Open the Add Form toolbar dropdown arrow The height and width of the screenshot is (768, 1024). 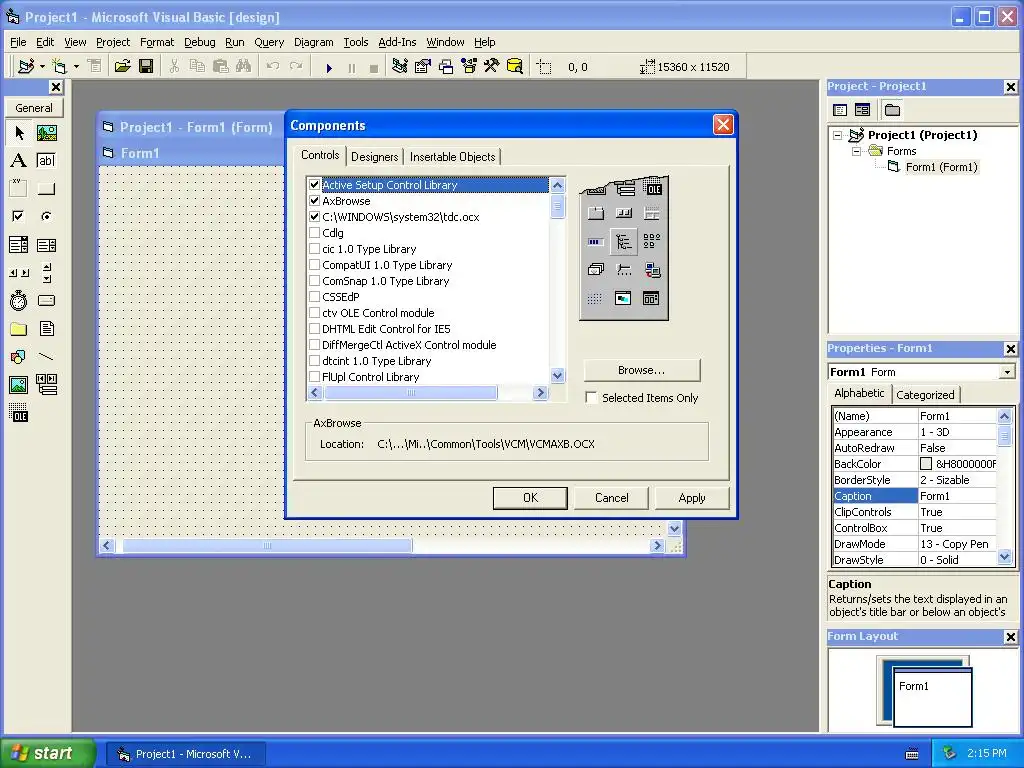click(76, 66)
